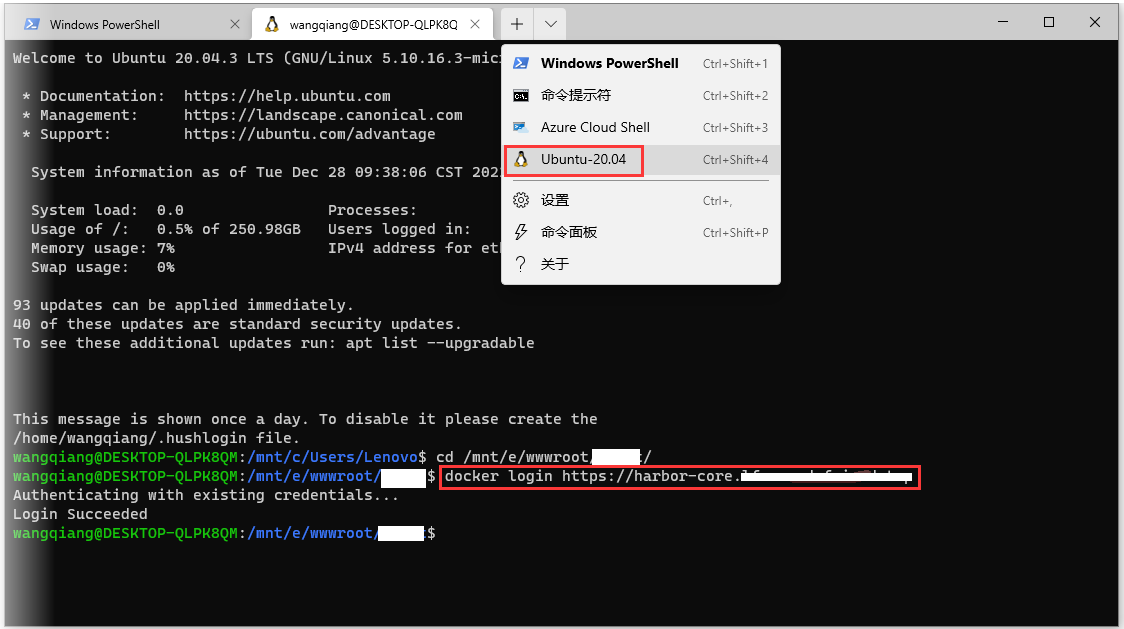Click the 'Login Succeeded' output line
The height and width of the screenshot is (629, 1124).
tap(80, 514)
